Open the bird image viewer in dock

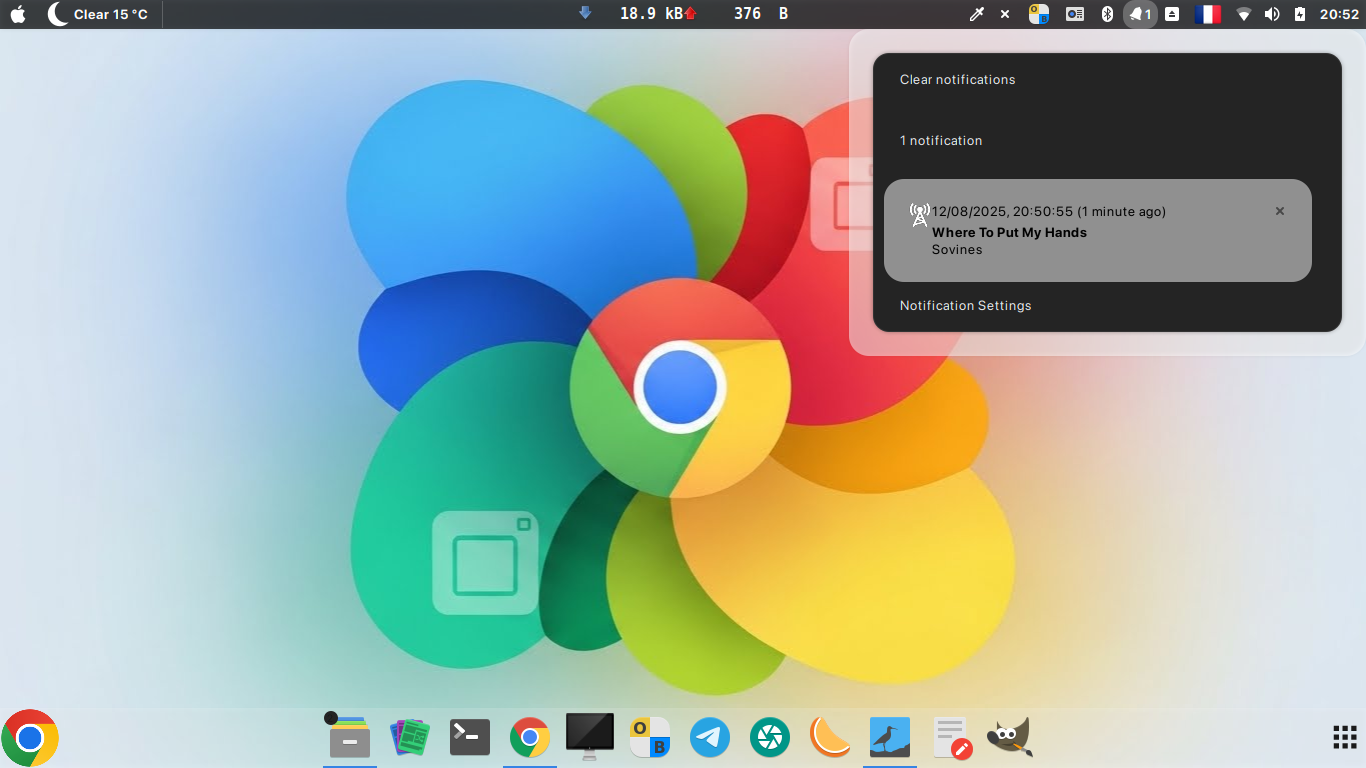click(x=890, y=739)
